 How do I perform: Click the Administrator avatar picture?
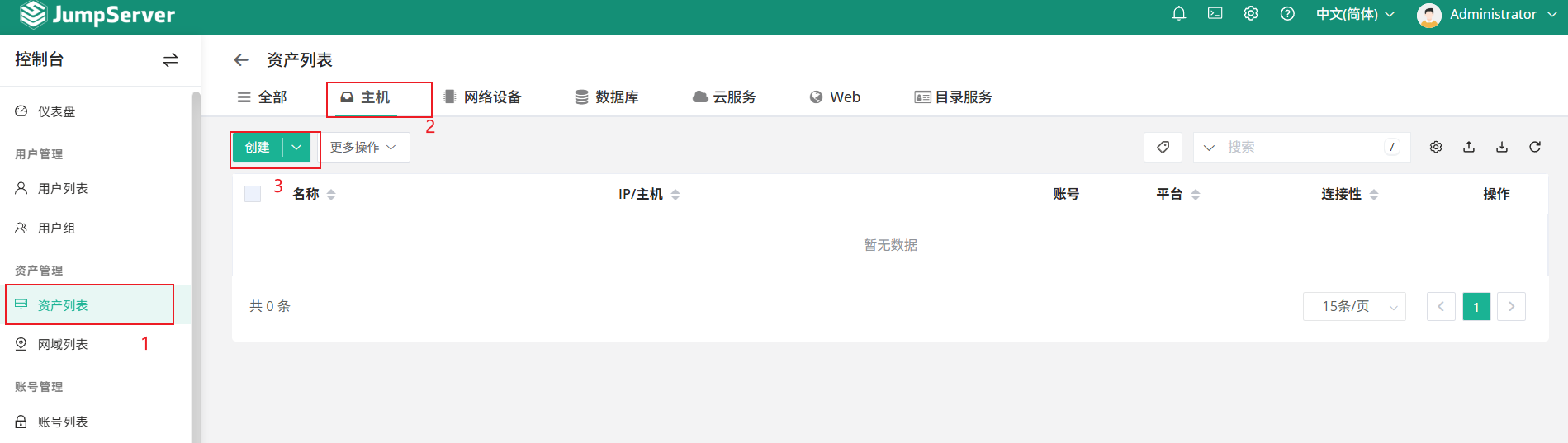click(1428, 15)
